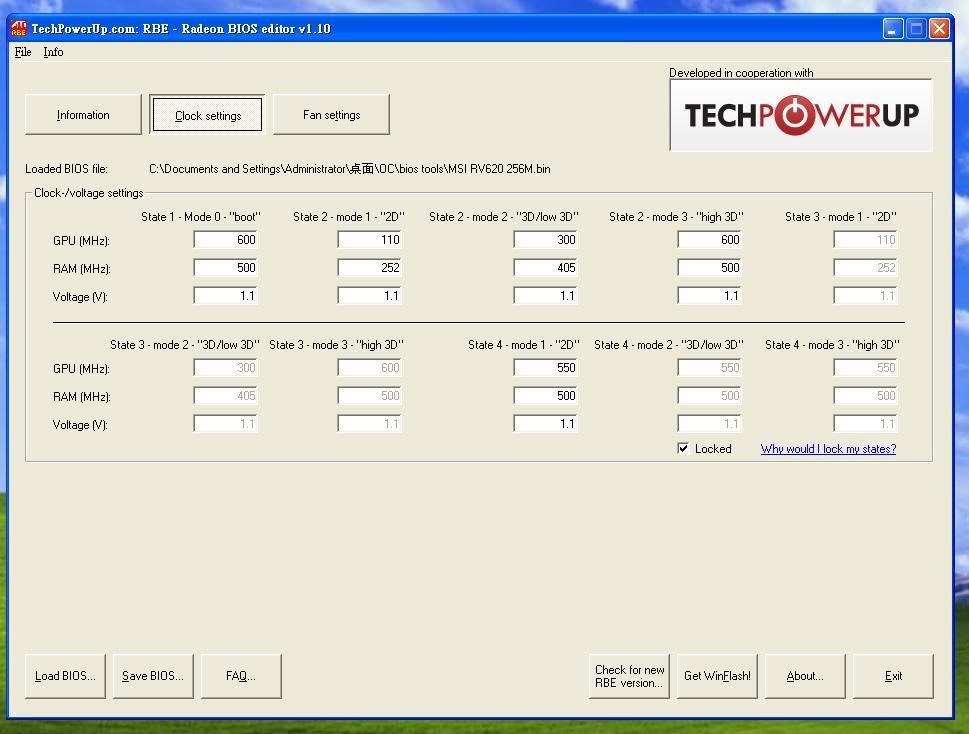Click Voltage field for State 2 mode 1
Screen dimensions: 969x734
(370, 295)
